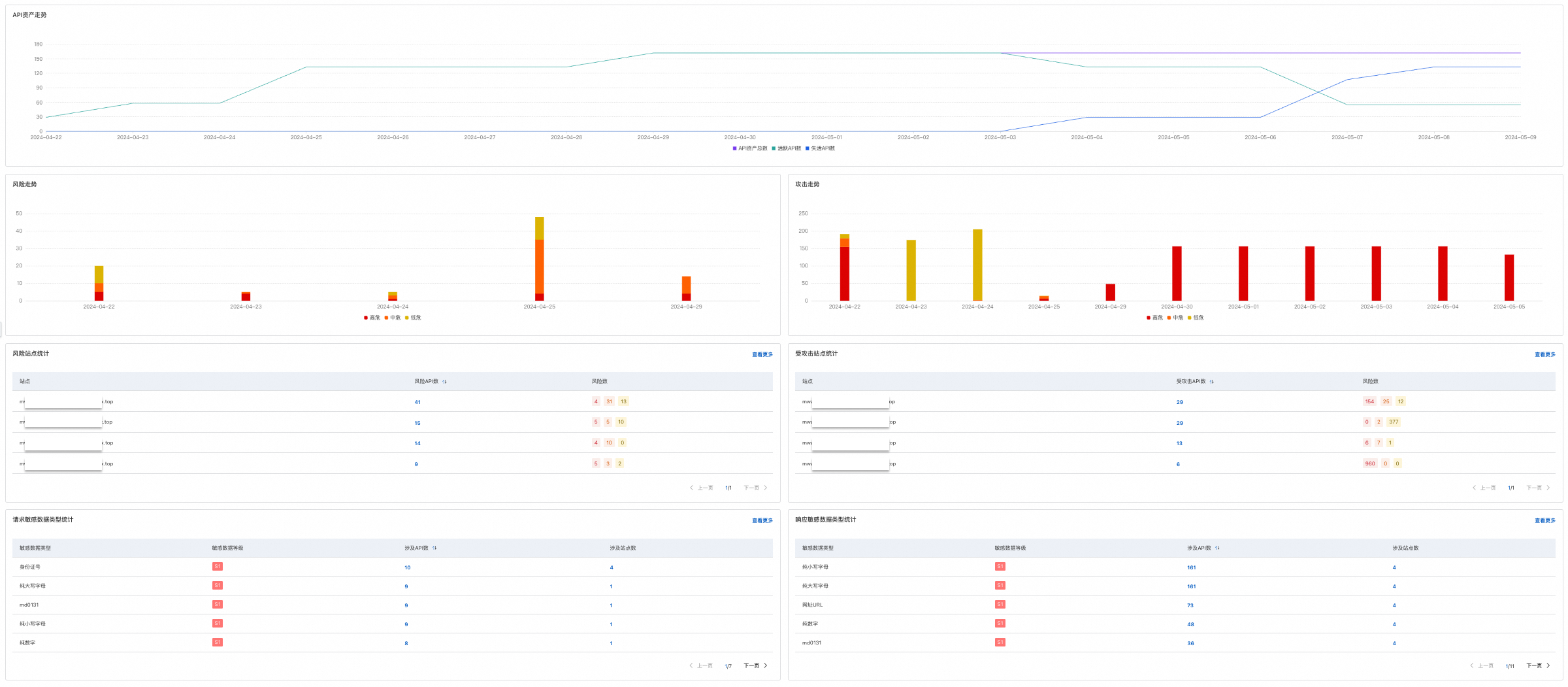Click S1 level tag in 网址URL row
Screen dimensions: 1568x687
pyautogui.click(x=1000, y=605)
